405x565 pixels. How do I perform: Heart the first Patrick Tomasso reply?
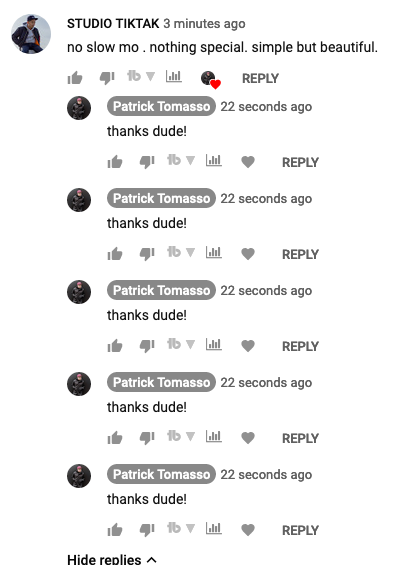pyautogui.click(x=248, y=162)
